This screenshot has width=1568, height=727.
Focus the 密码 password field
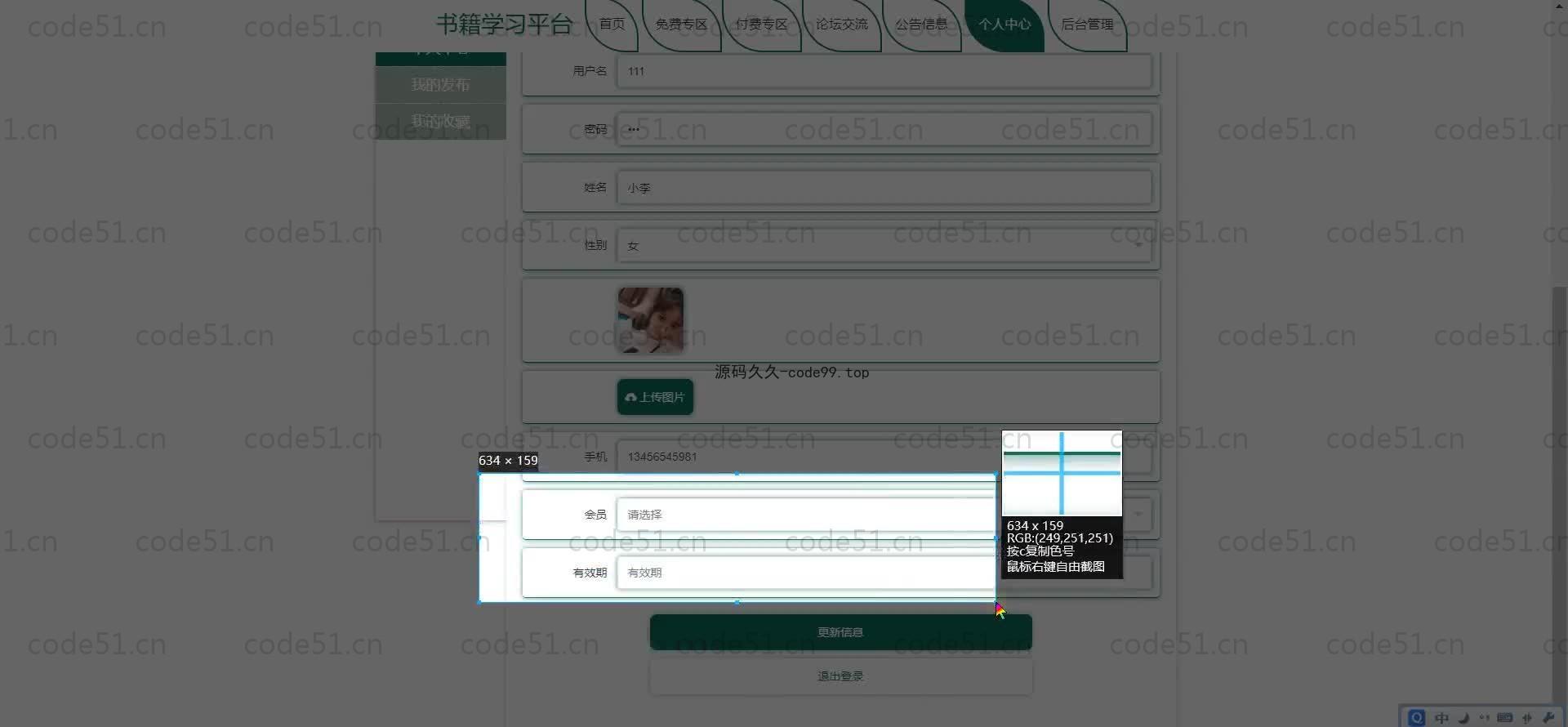coord(884,129)
